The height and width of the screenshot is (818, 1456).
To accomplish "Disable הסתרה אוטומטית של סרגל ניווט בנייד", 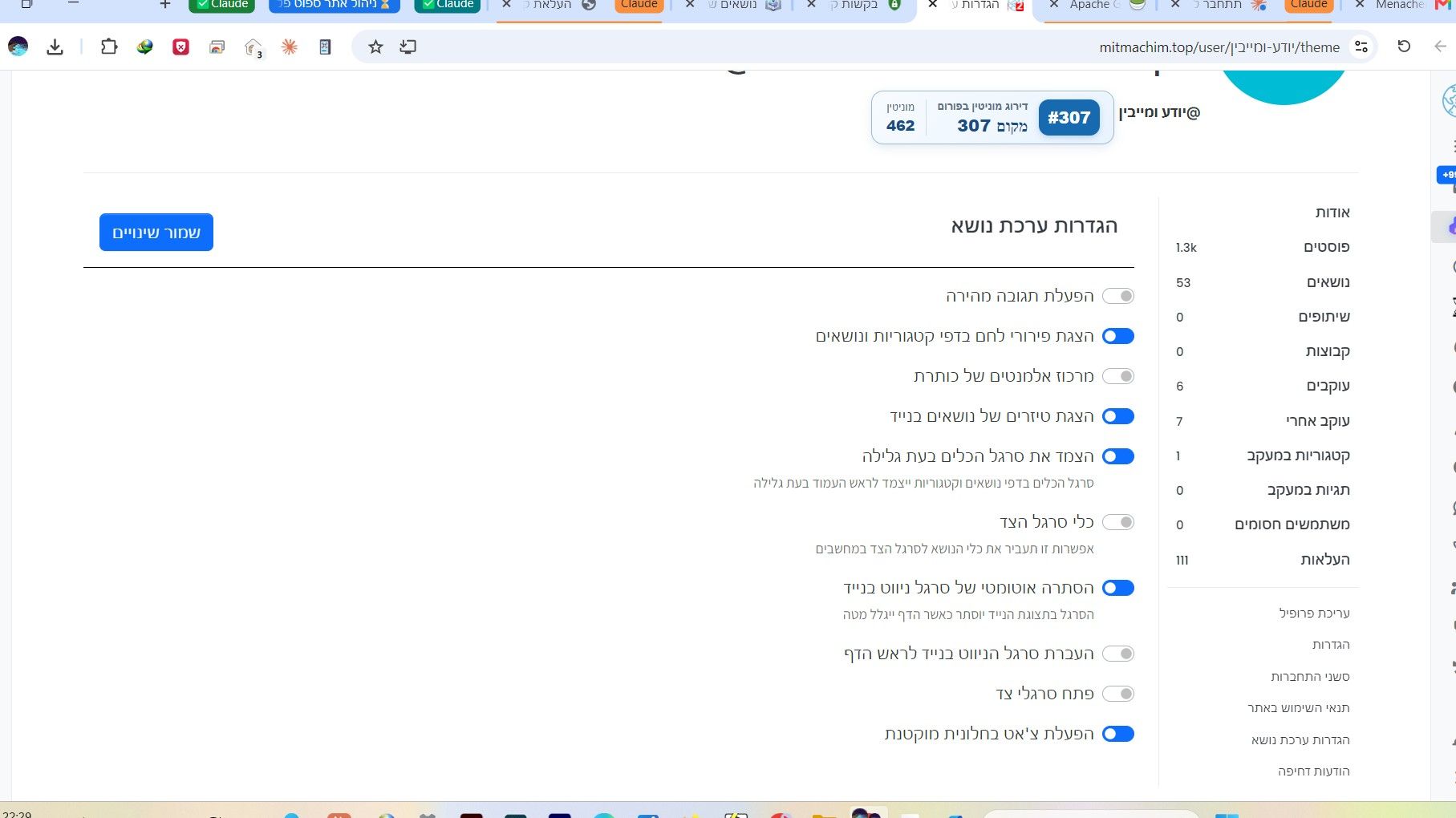I will click(x=1118, y=588).
